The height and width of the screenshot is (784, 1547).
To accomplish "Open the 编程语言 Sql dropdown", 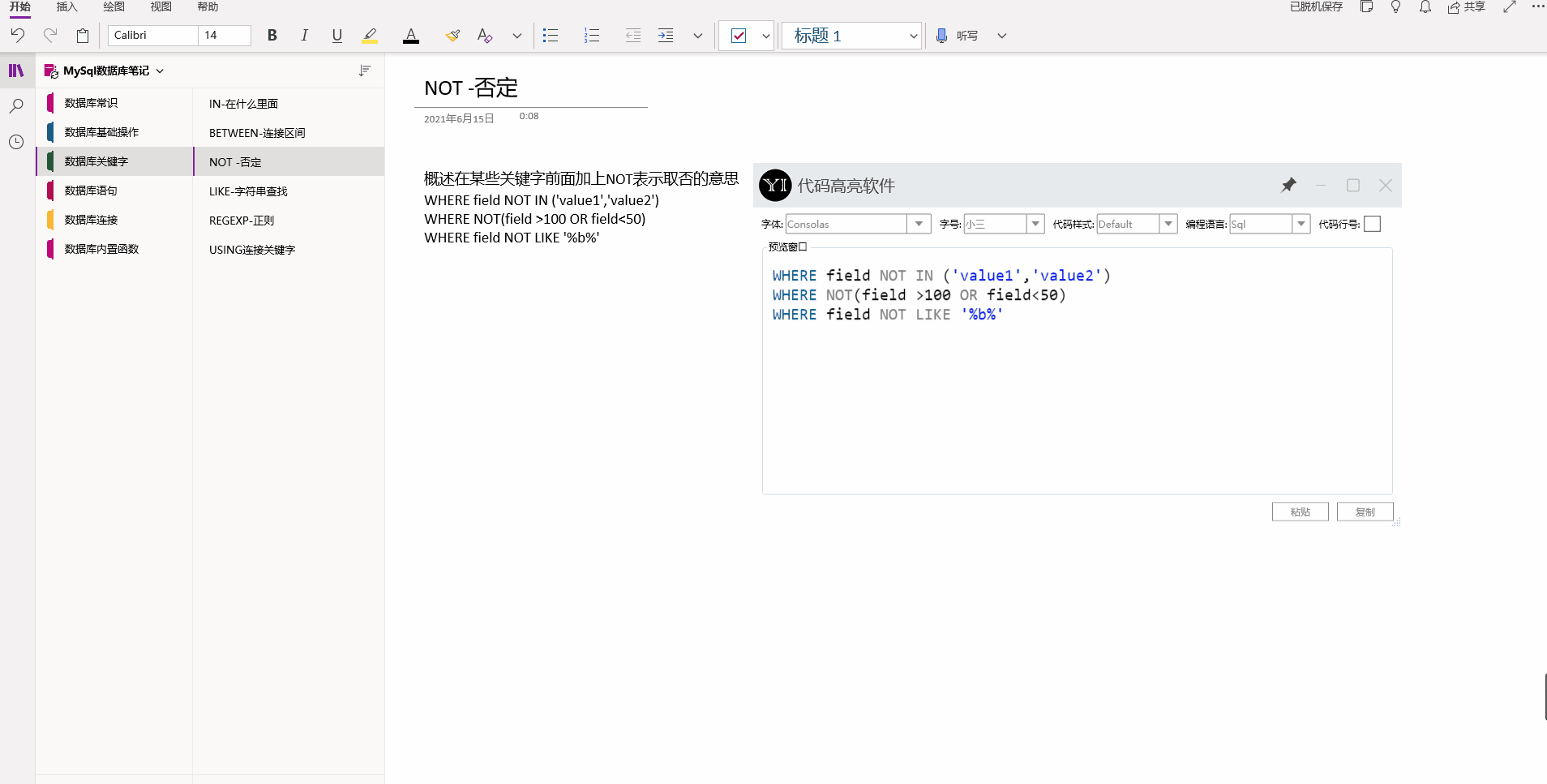I will tap(1301, 224).
